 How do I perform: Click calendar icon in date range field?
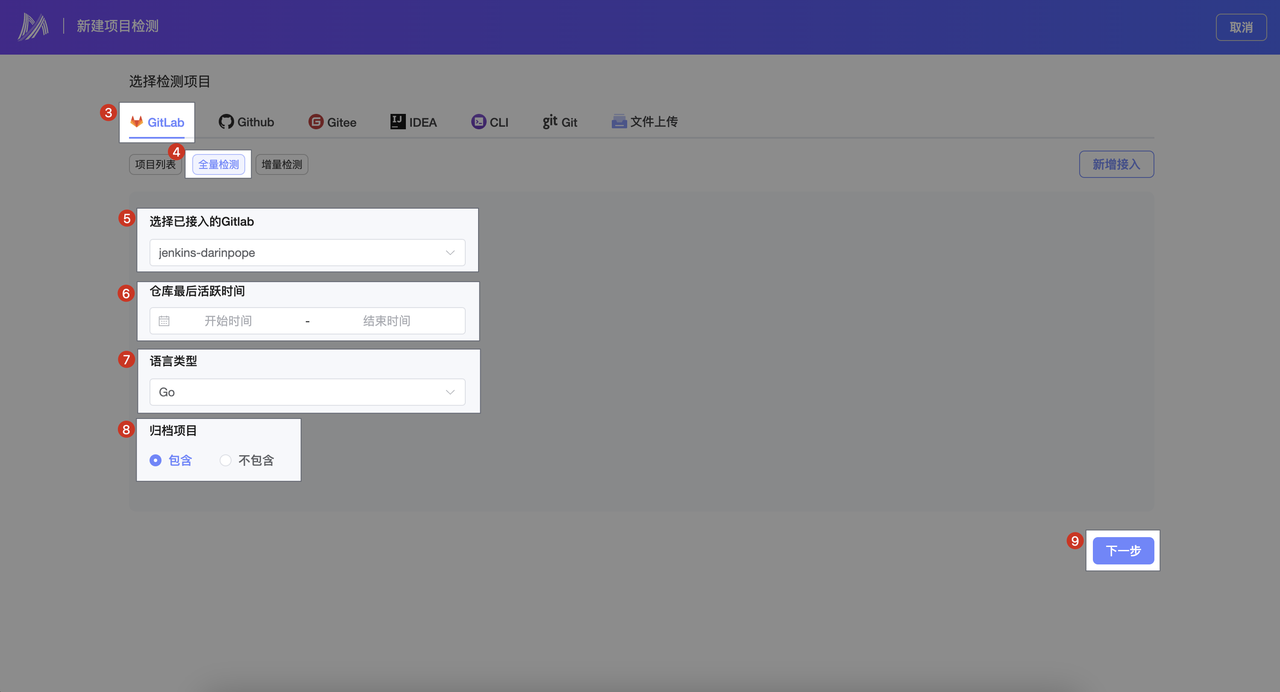[x=164, y=321]
